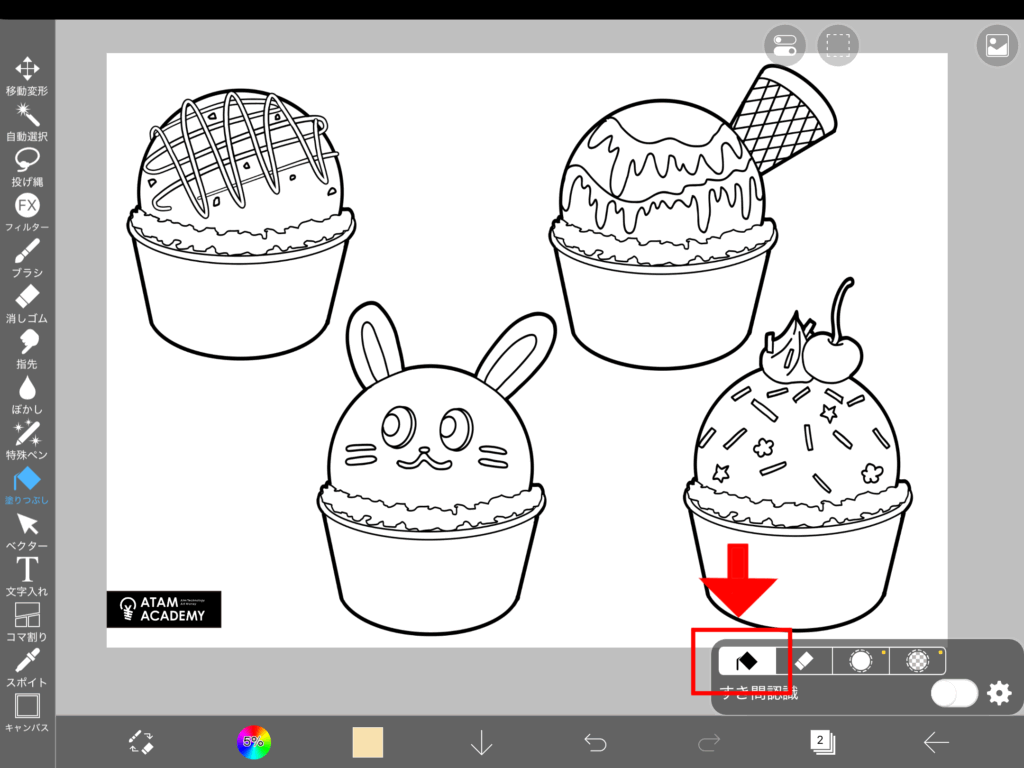
Task: Switch to the bucket fill mode tab
Action: tap(746, 661)
